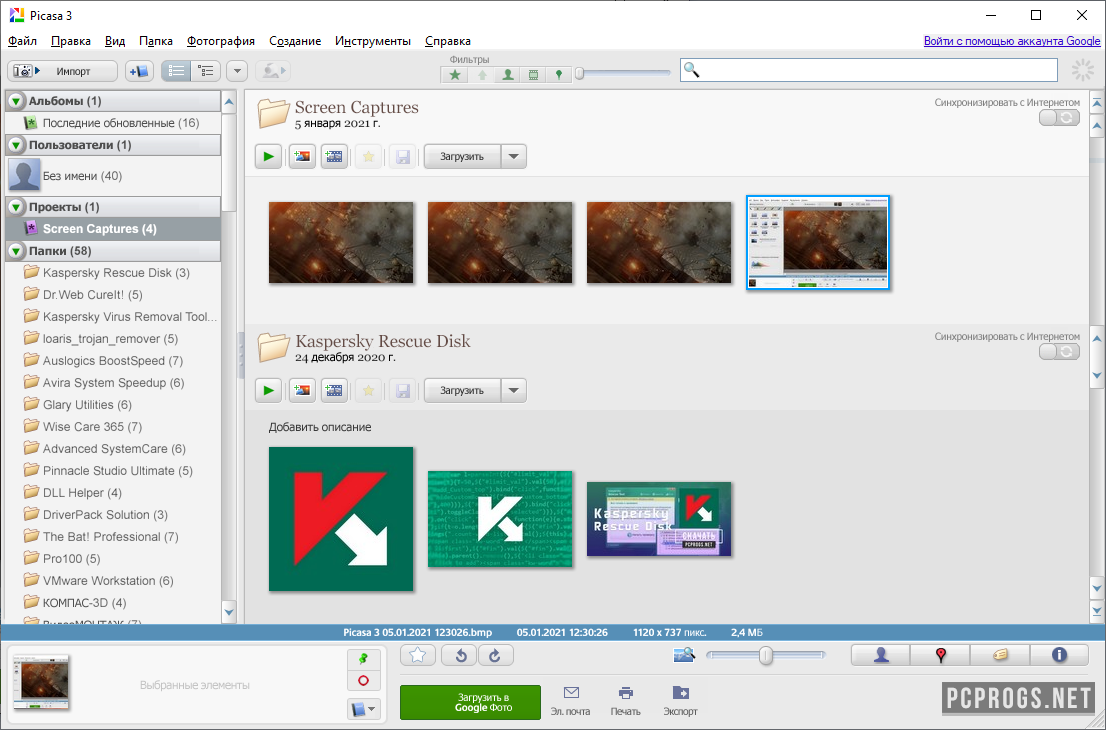Show the Places map panel
The image size is (1106, 730).
(940, 655)
